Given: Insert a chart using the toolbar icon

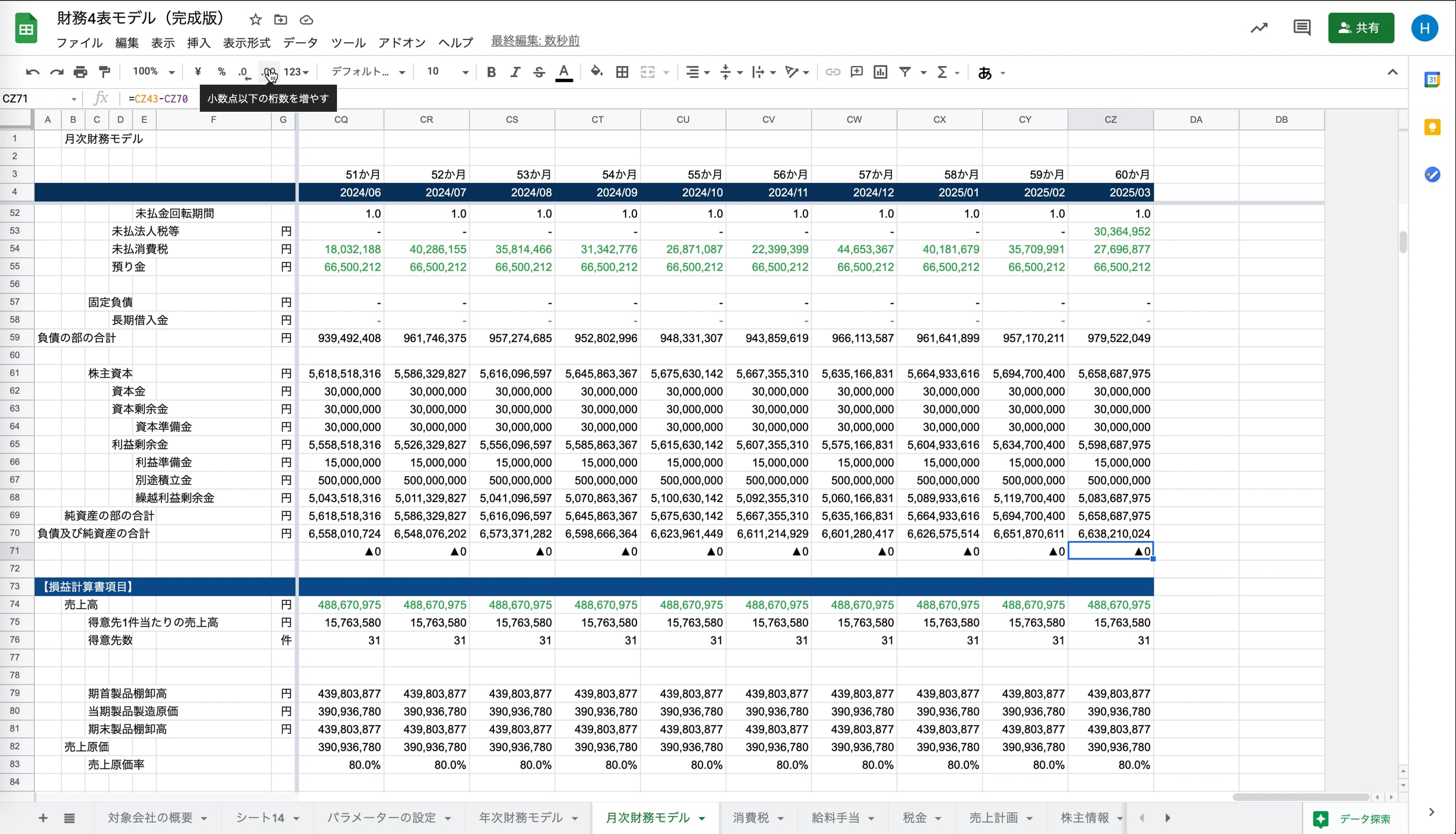Looking at the screenshot, I should click(x=880, y=72).
